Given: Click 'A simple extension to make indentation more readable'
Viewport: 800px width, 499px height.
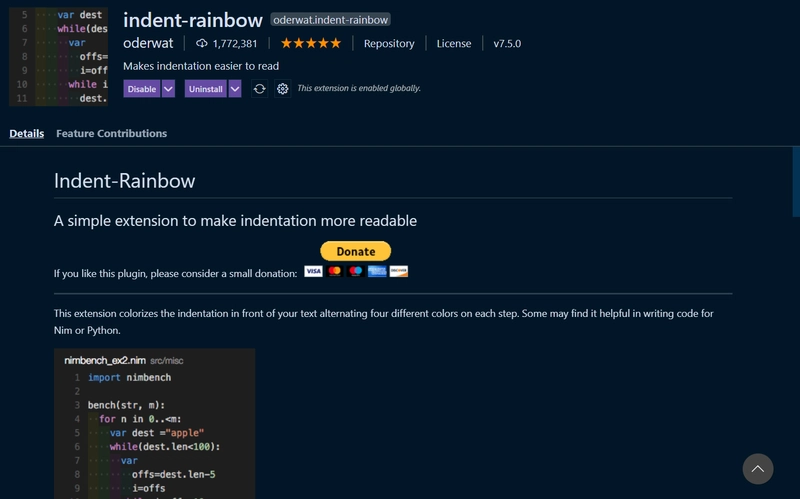Looking at the screenshot, I should point(235,220).
